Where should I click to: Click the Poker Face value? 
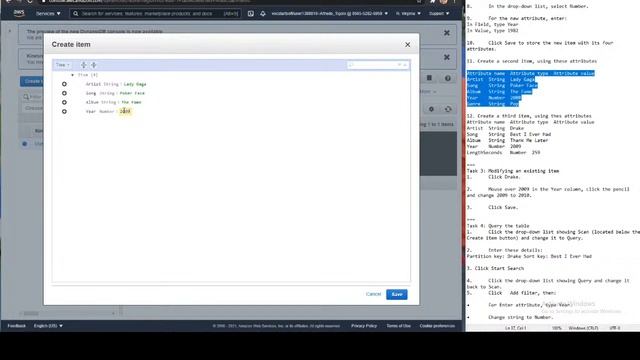pyautogui.click(x=132, y=93)
